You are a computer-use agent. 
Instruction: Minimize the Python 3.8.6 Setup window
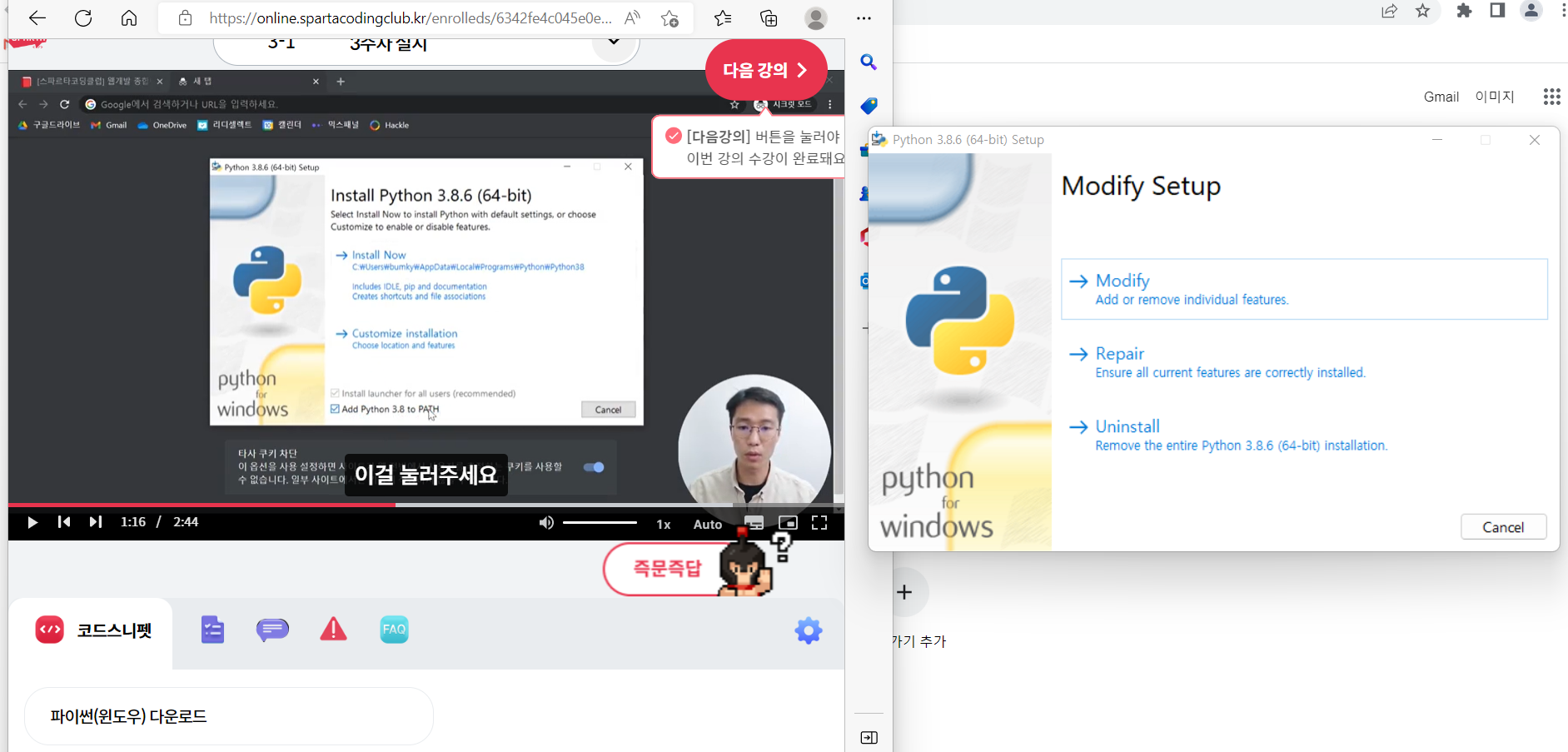[1437, 140]
